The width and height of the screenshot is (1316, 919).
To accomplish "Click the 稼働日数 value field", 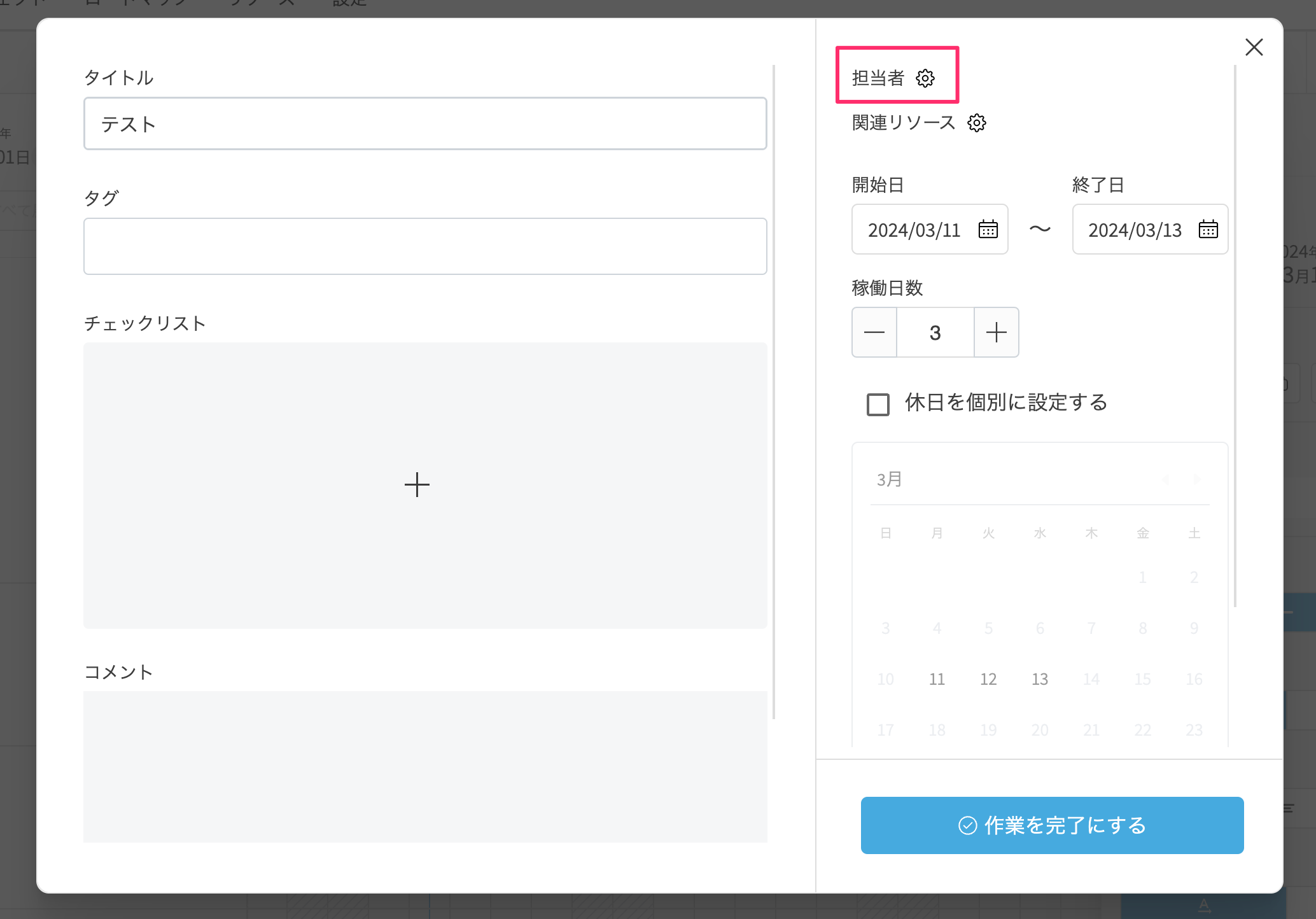I will 935,332.
